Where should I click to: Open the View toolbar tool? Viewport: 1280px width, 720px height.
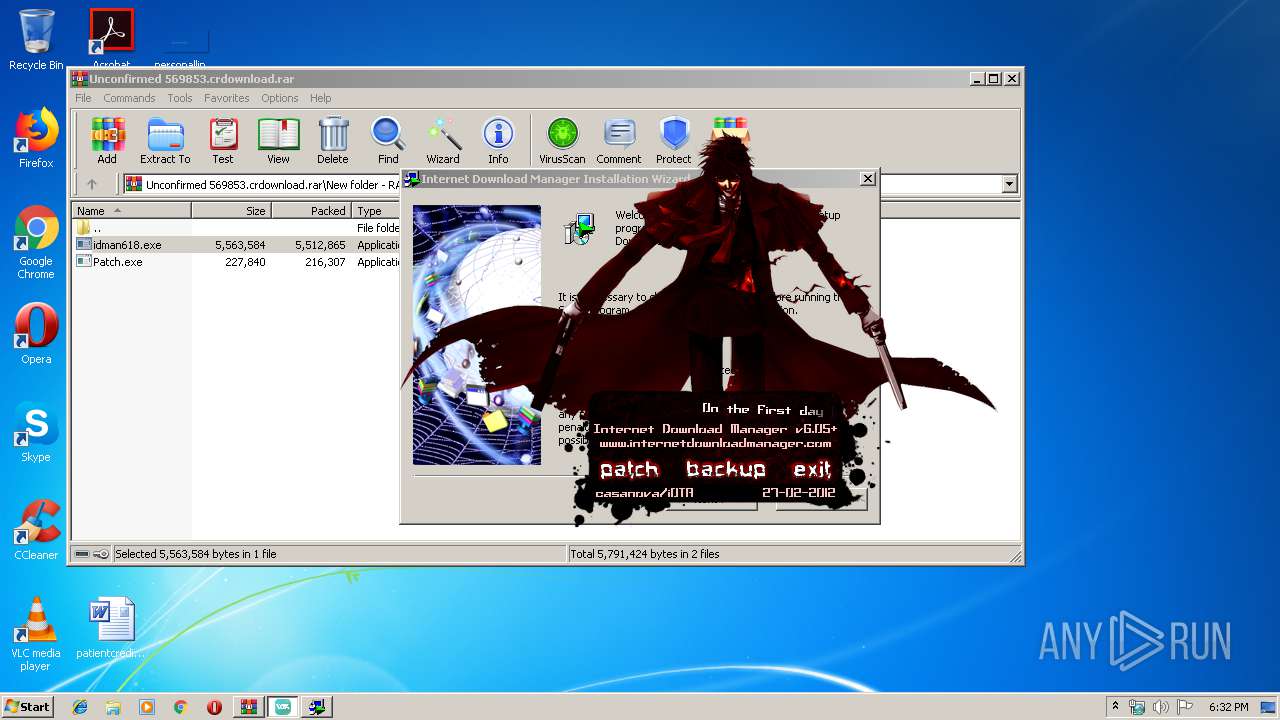278,140
